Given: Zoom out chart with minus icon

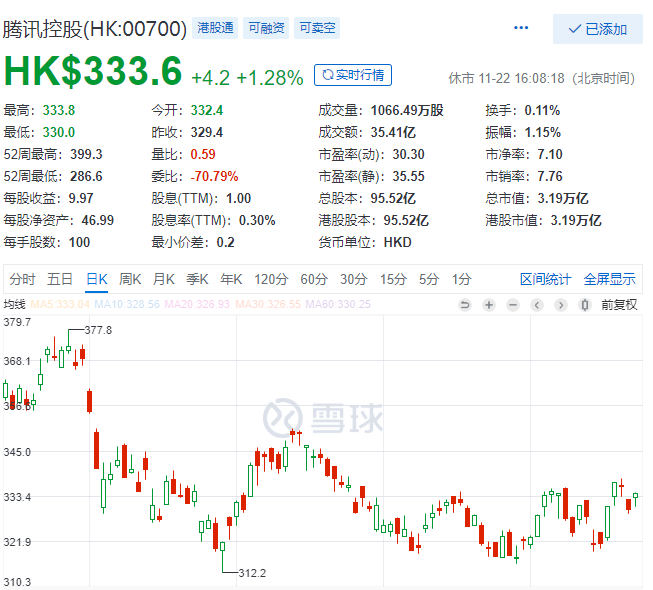Looking at the screenshot, I should (x=513, y=305).
